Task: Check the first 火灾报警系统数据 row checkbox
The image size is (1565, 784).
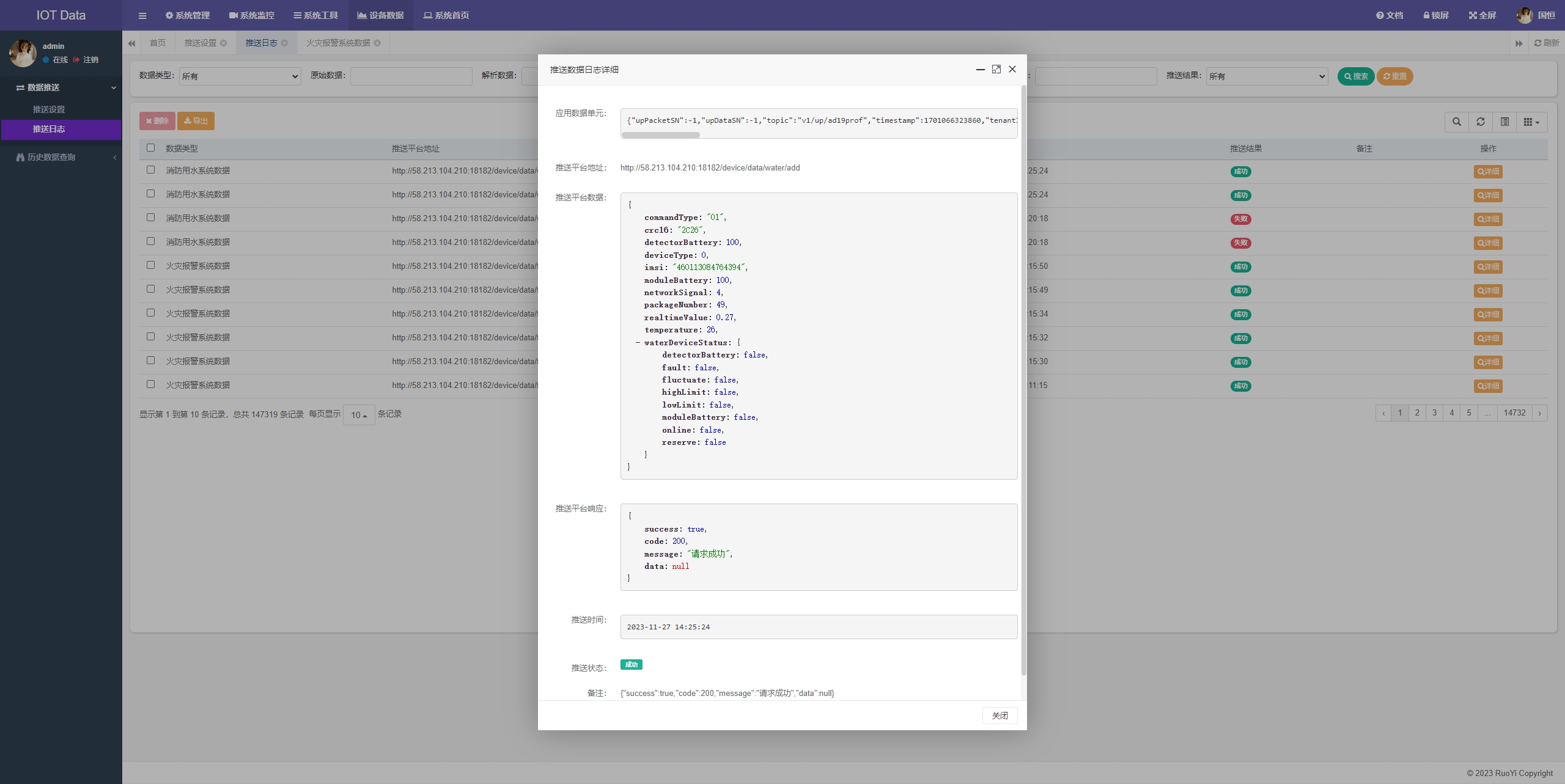Action: tap(150, 265)
